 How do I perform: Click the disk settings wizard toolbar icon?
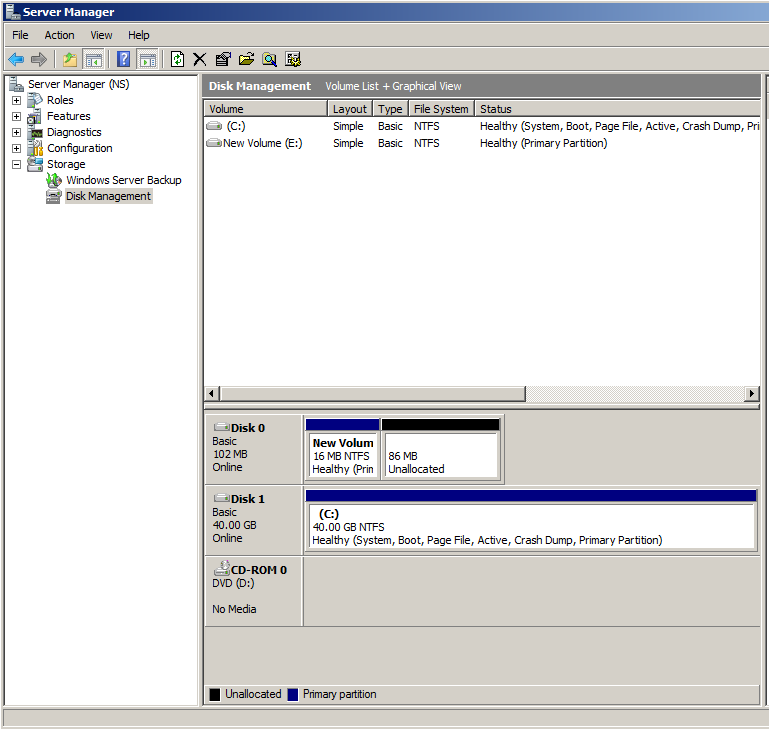tap(293, 59)
